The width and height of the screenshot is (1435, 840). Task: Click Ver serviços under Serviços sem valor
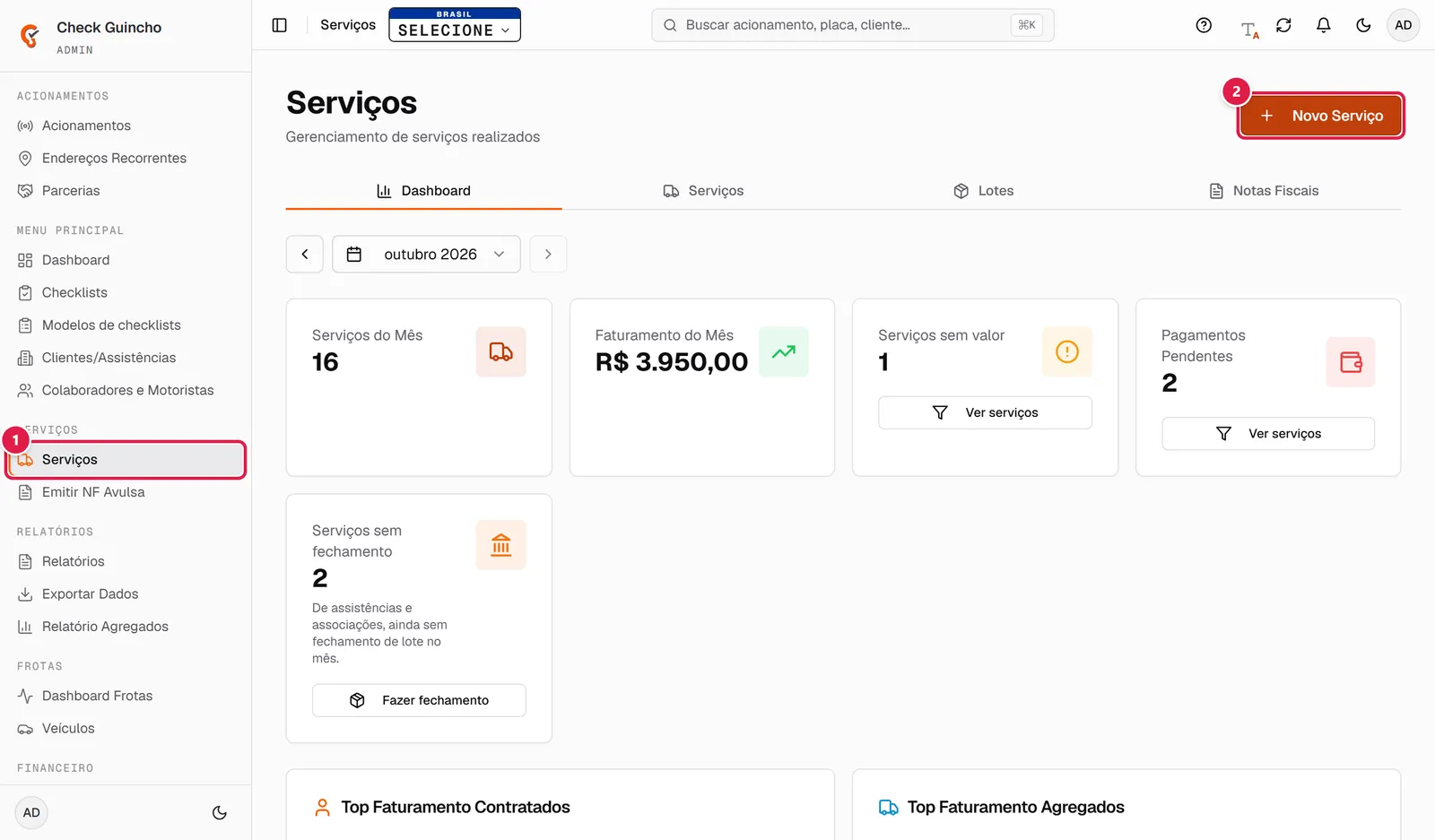[985, 412]
